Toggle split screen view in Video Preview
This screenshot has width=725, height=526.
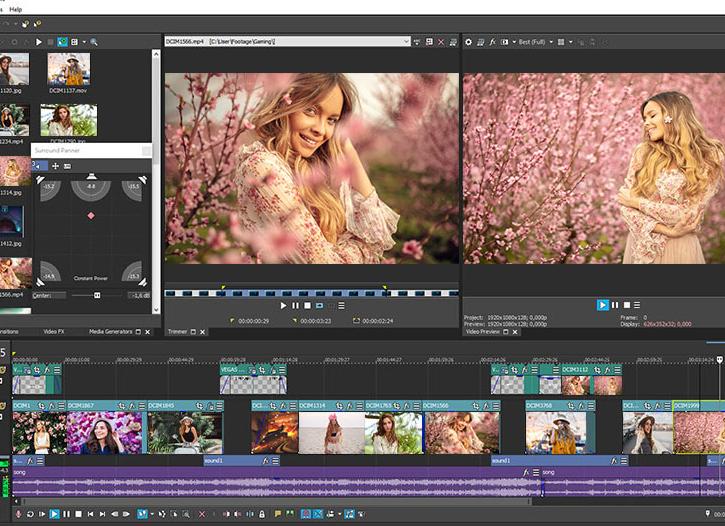[x=504, y=42]
